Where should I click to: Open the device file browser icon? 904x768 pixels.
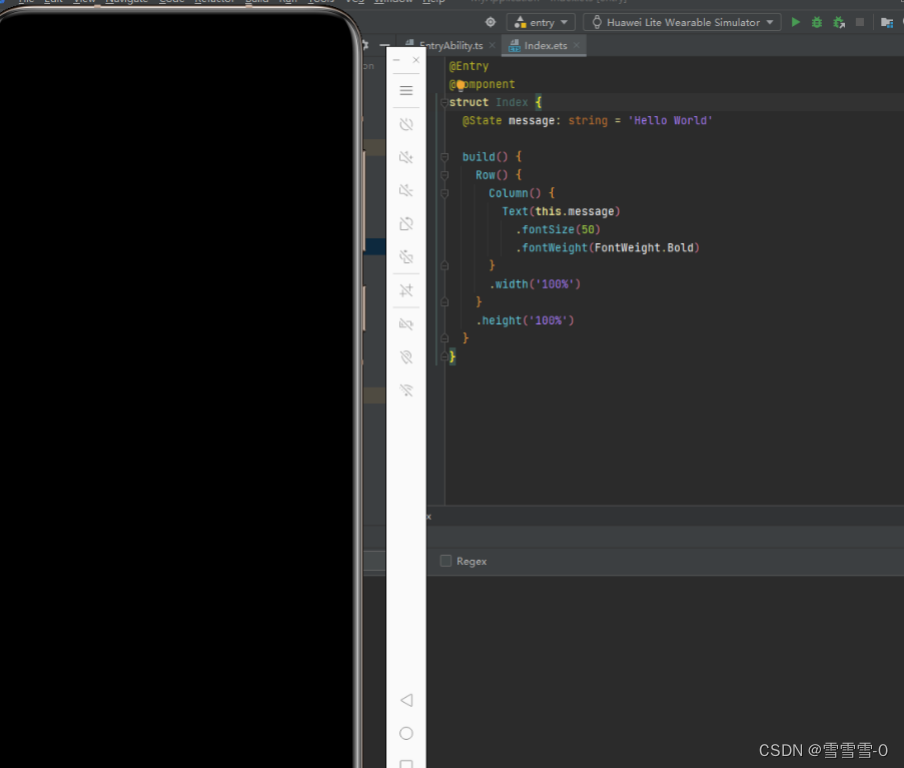(x=887, y=22)
